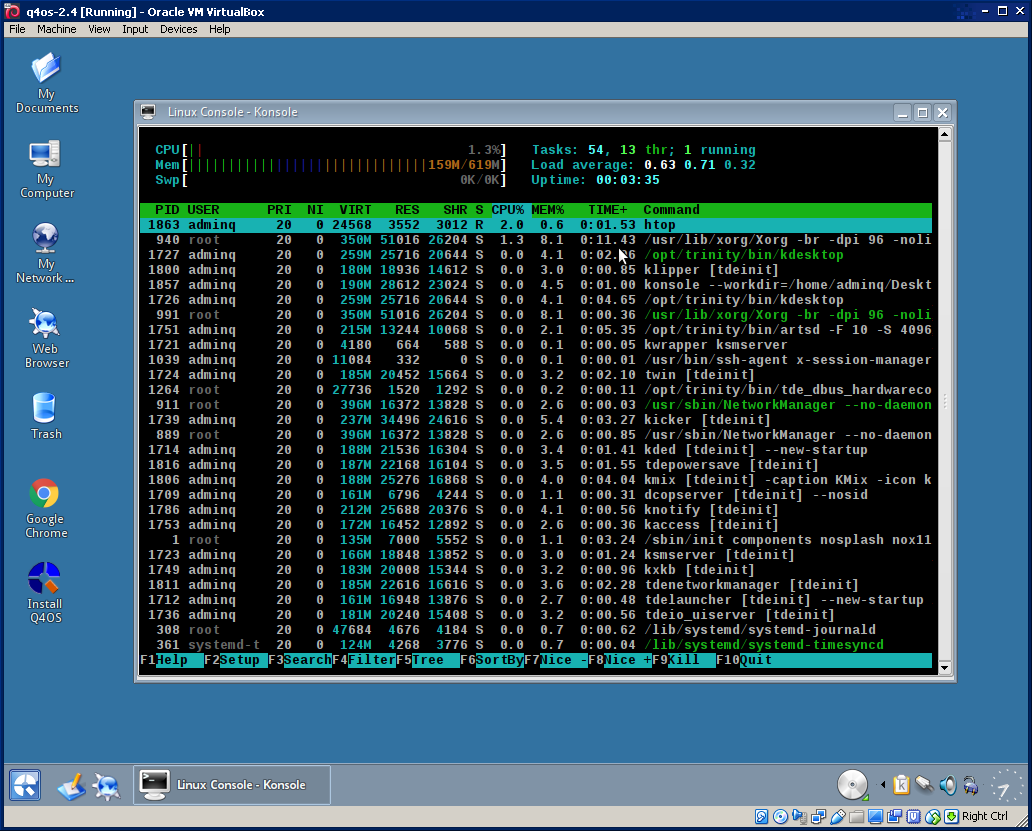
Task: Open the VirtualBox Input menu
Action: click(135, 29)
